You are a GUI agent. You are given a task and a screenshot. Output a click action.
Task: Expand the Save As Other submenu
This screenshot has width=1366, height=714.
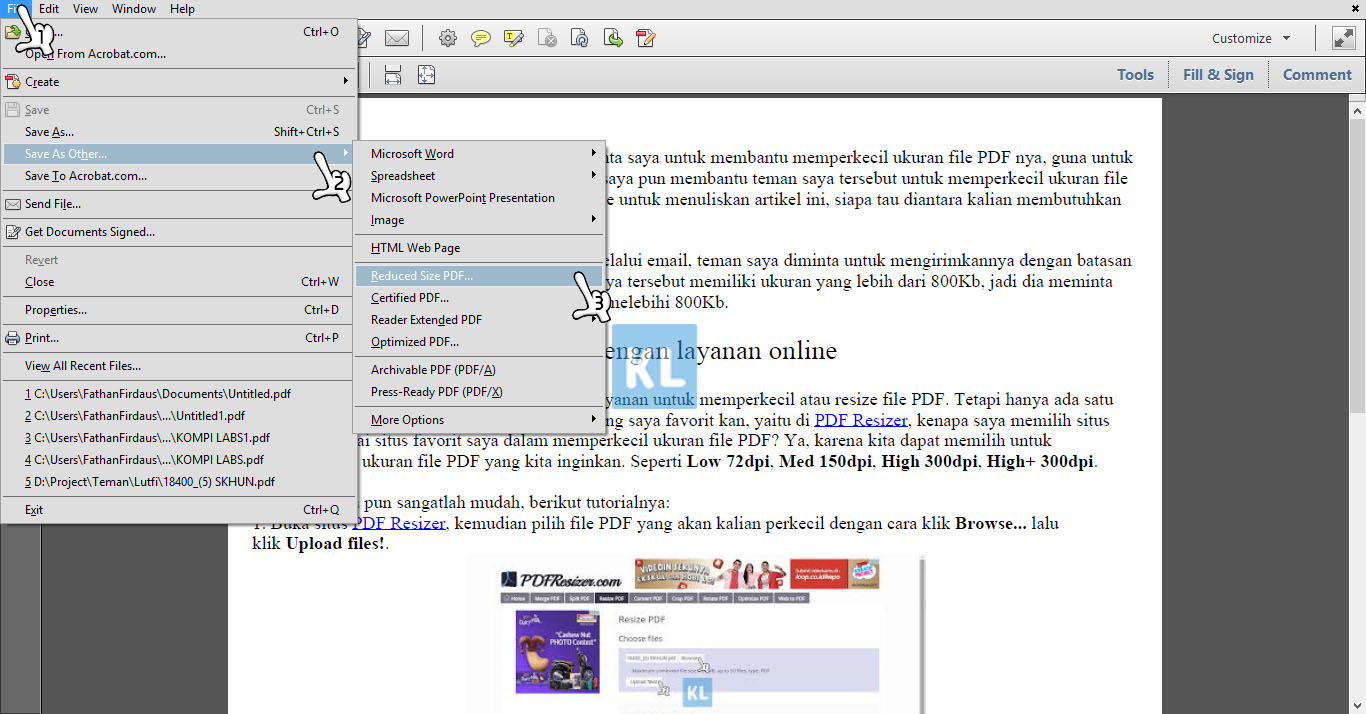(x=179, y=154)
